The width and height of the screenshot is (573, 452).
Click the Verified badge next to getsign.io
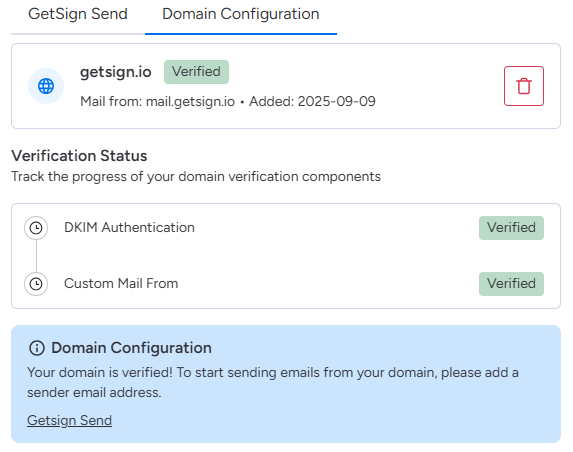coord(196,72)
